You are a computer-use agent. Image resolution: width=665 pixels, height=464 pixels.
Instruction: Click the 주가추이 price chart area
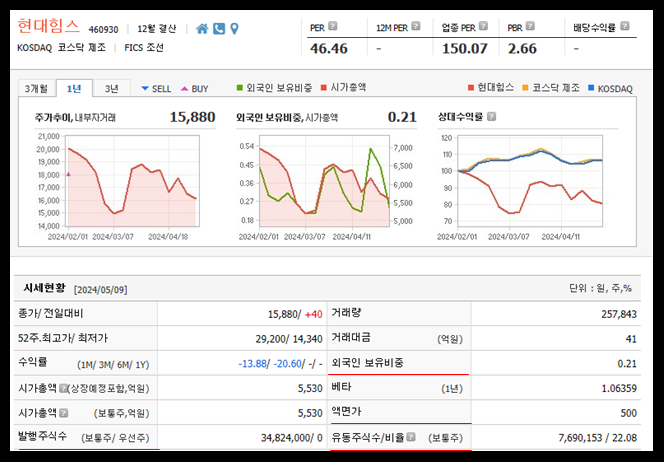pos(132,181)
